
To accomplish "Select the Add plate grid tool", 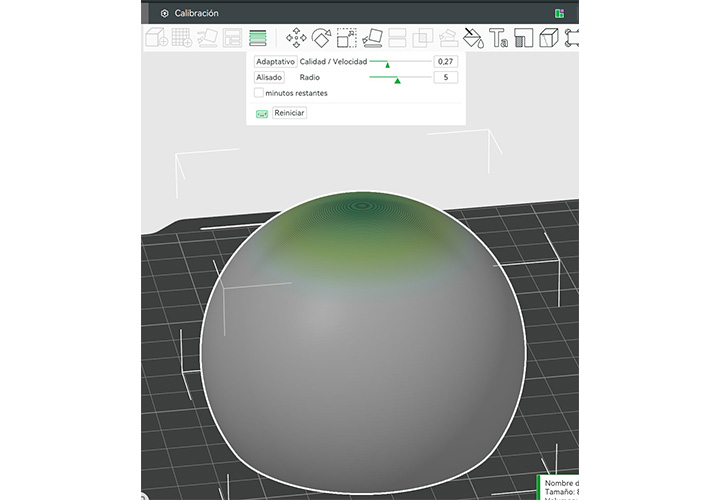I will [x=182, y=38].
